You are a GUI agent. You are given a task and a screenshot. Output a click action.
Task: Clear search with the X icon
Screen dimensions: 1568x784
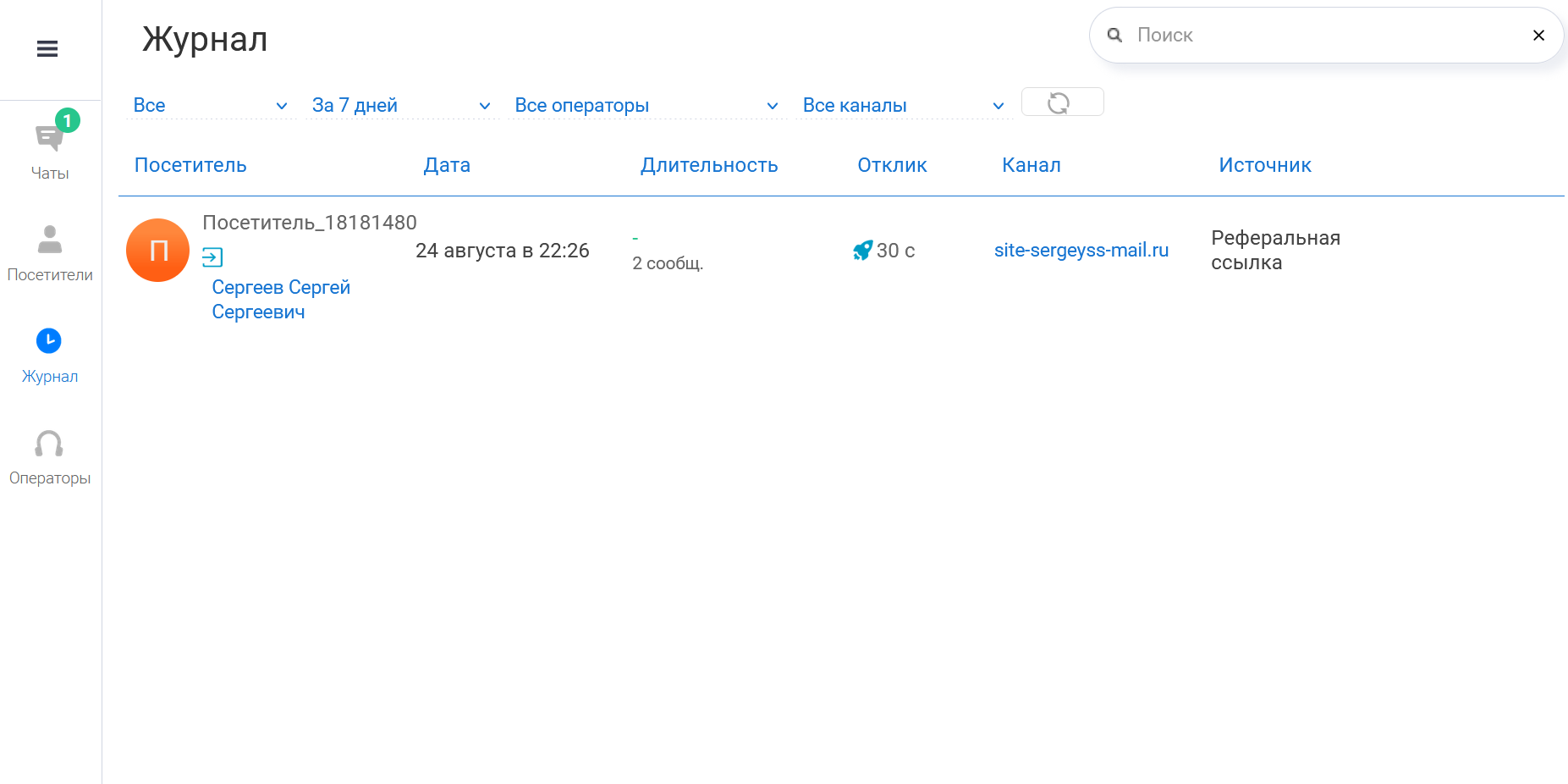point(1538,36)
